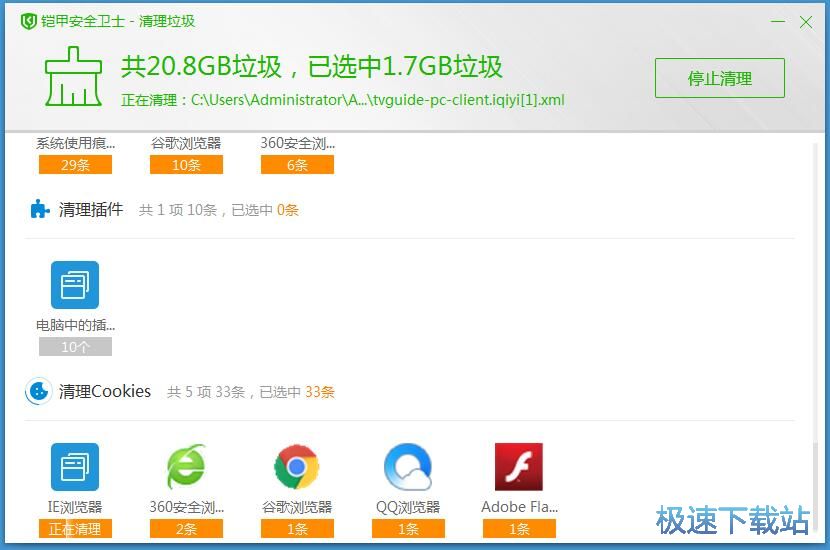Toggle the gray 10个 plugin count badge
Image resolution: width=830 pixels, height=550 pixels.
click(x=75, y=347)
